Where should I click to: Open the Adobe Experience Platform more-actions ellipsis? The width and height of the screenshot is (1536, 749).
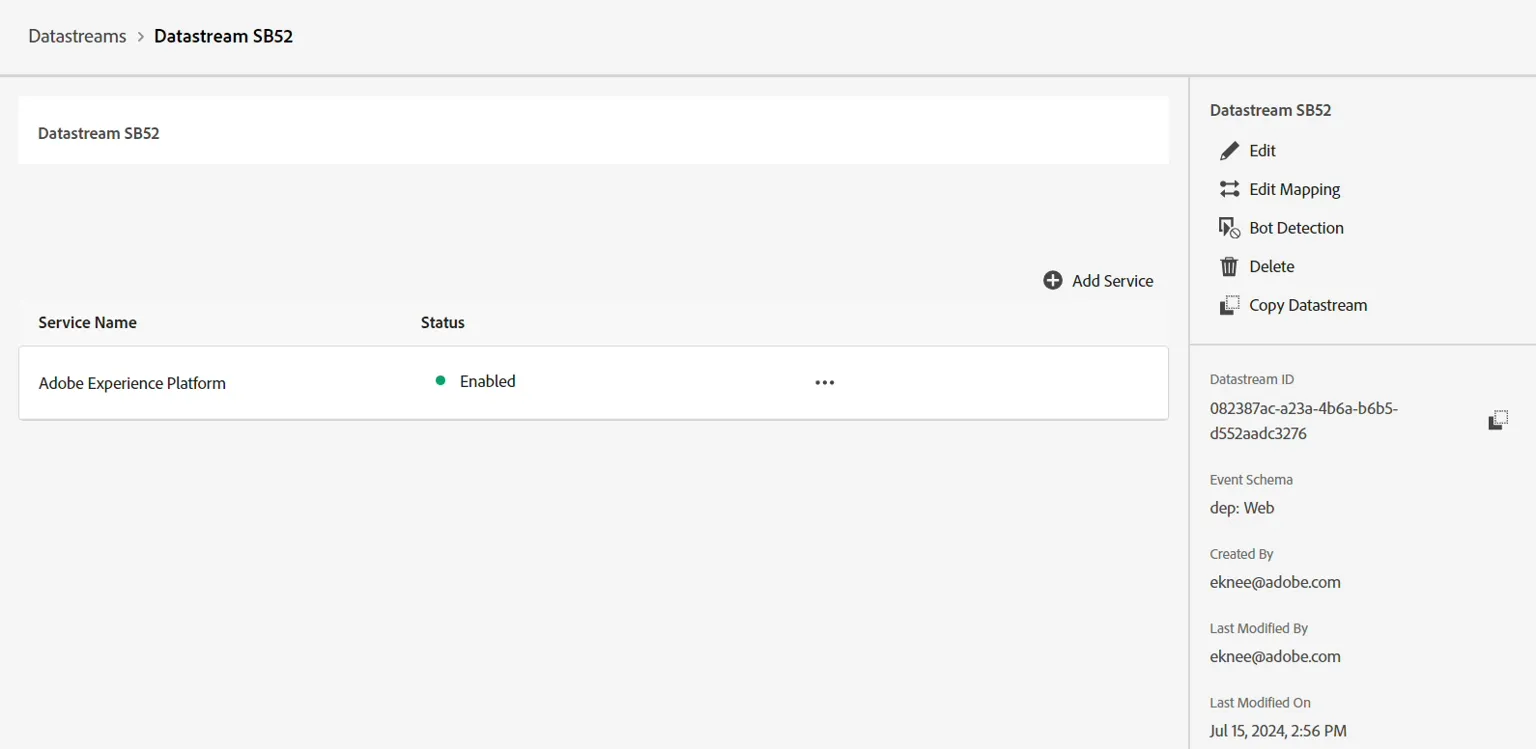pos(824,383)
